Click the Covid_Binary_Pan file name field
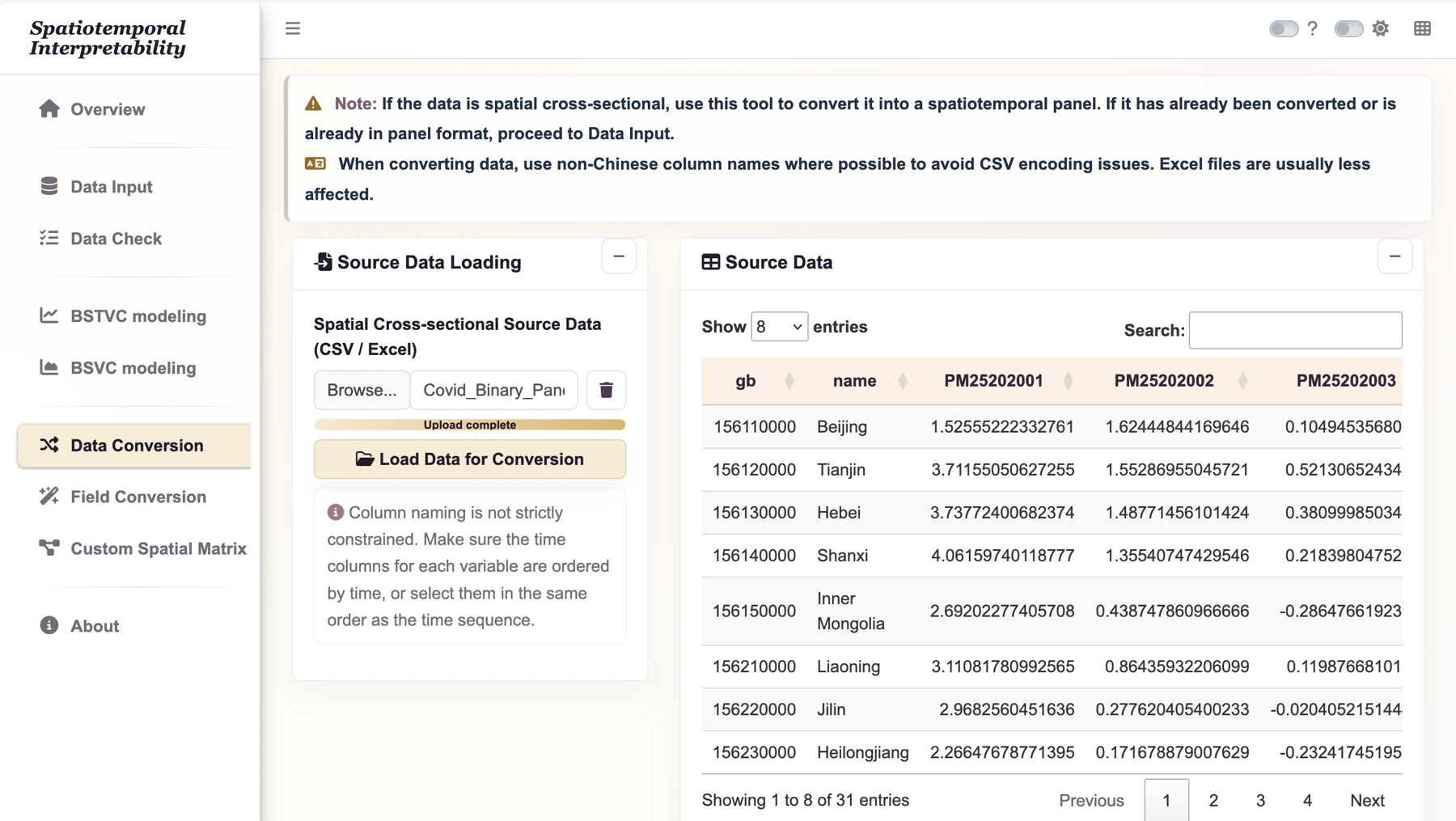Screen dimensions: 1456x821 pos(494,390)
